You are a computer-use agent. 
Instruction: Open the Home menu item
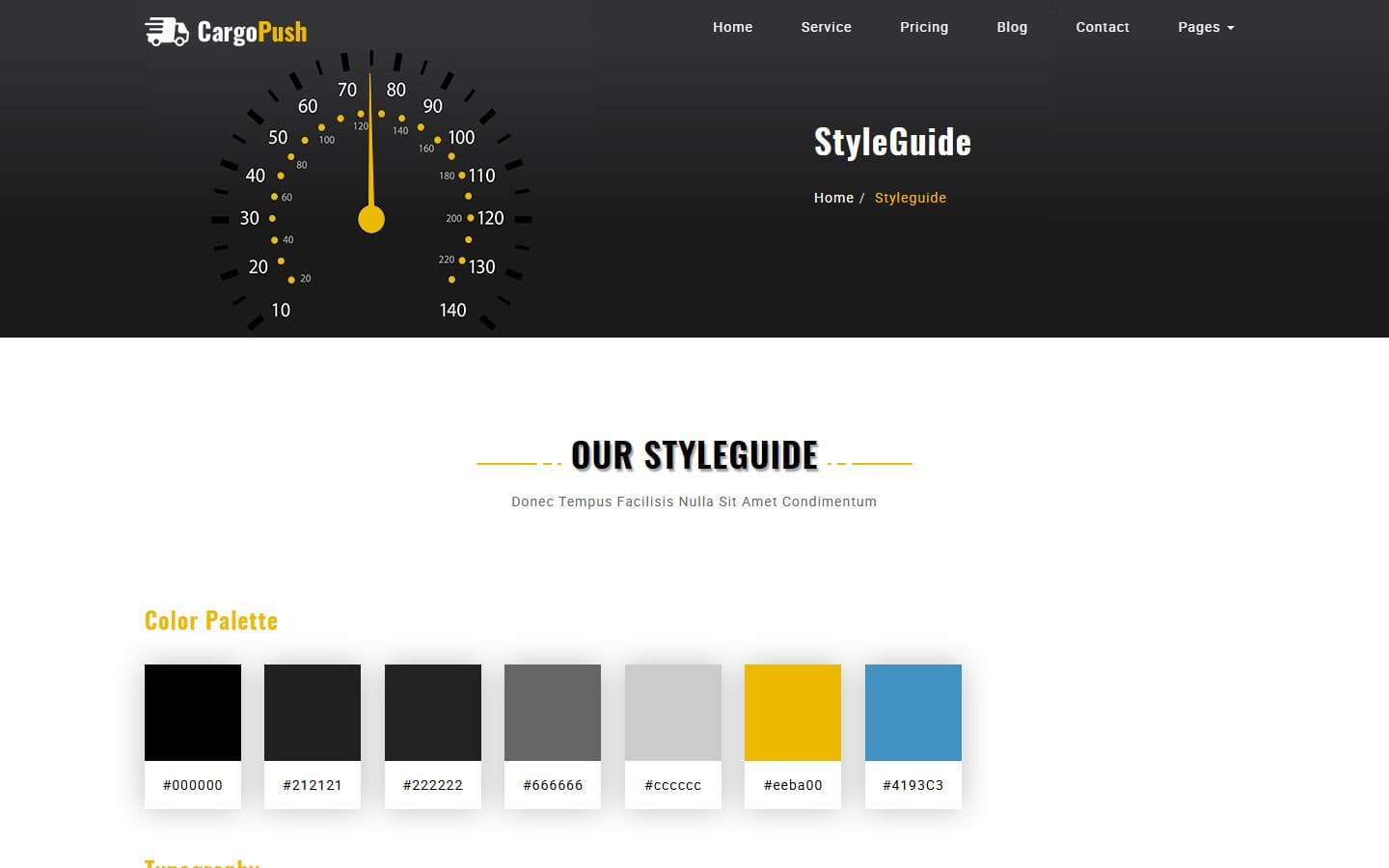click(x=732, y=27)
